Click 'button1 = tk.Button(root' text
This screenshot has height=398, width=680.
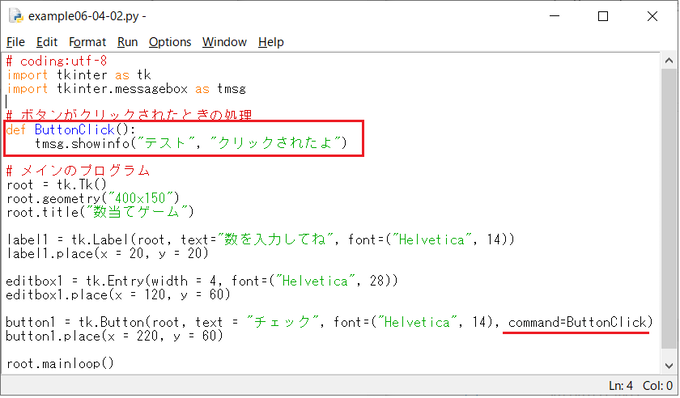click(x=96, y=323)
